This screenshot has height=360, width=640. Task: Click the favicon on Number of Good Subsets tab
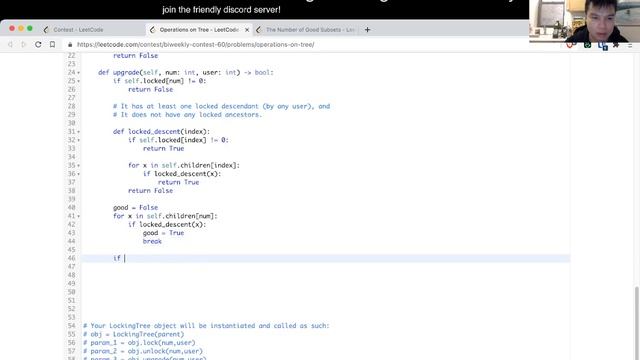pos(258,30)
